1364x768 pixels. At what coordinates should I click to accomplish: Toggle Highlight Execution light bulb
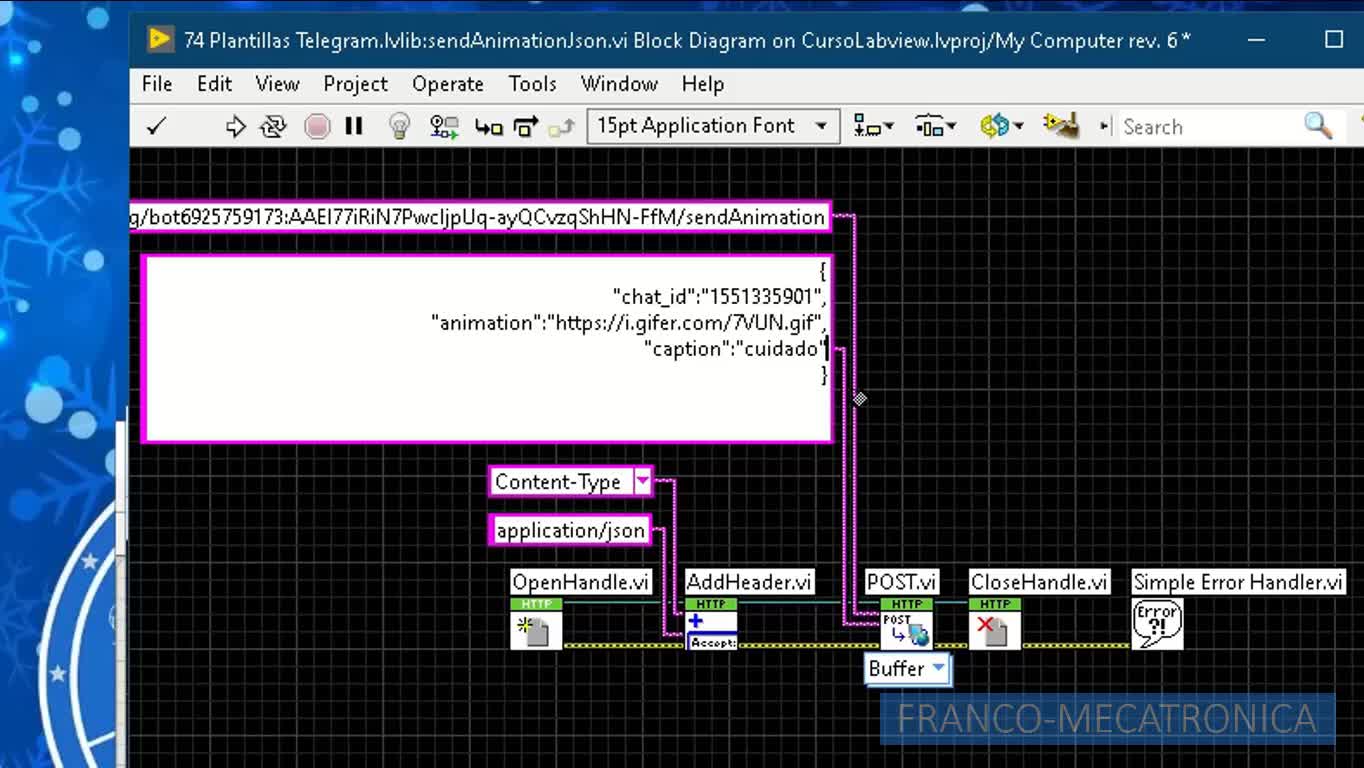(400, 126)
